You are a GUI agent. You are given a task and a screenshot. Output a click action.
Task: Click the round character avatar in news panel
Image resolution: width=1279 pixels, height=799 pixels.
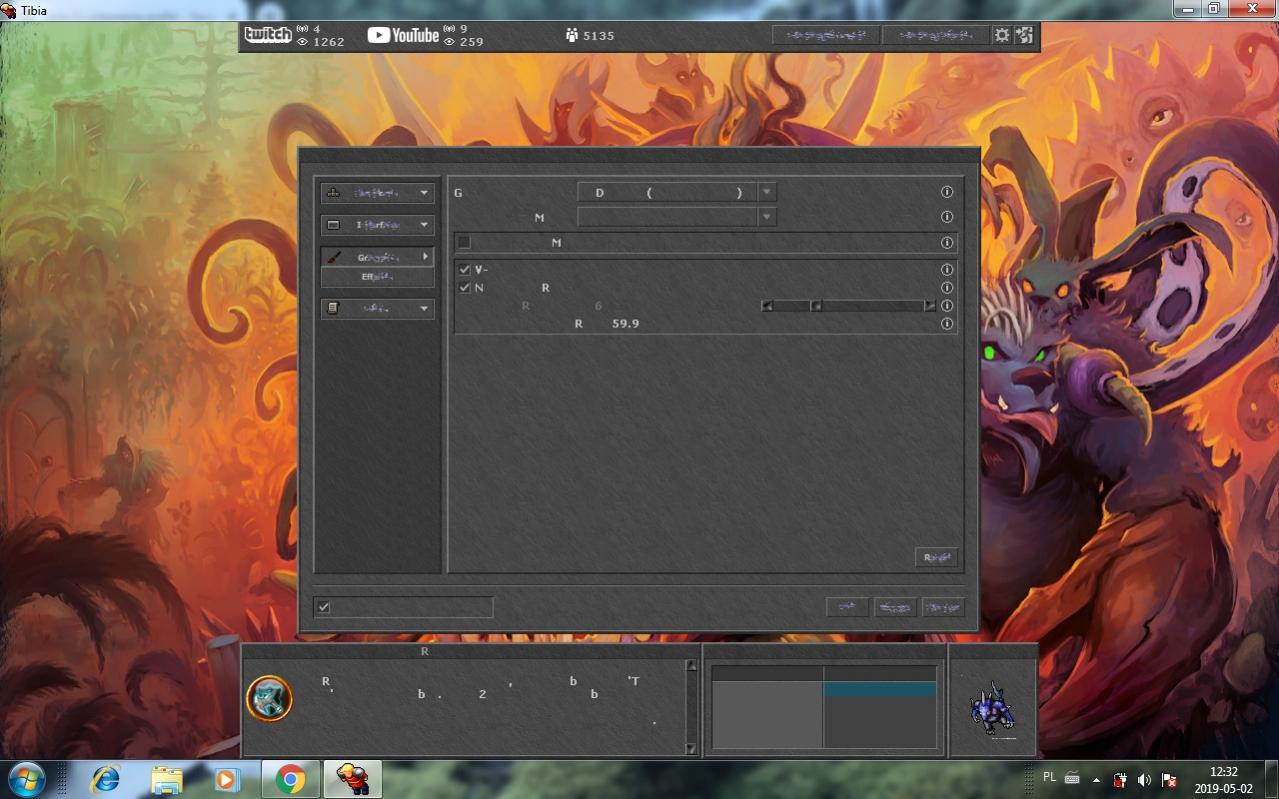[x=269, y=698]
